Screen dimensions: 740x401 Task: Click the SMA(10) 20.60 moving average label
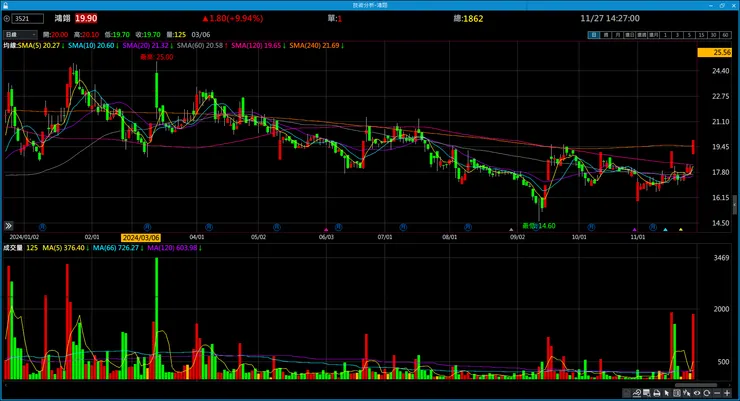click(x=93, y=46)
